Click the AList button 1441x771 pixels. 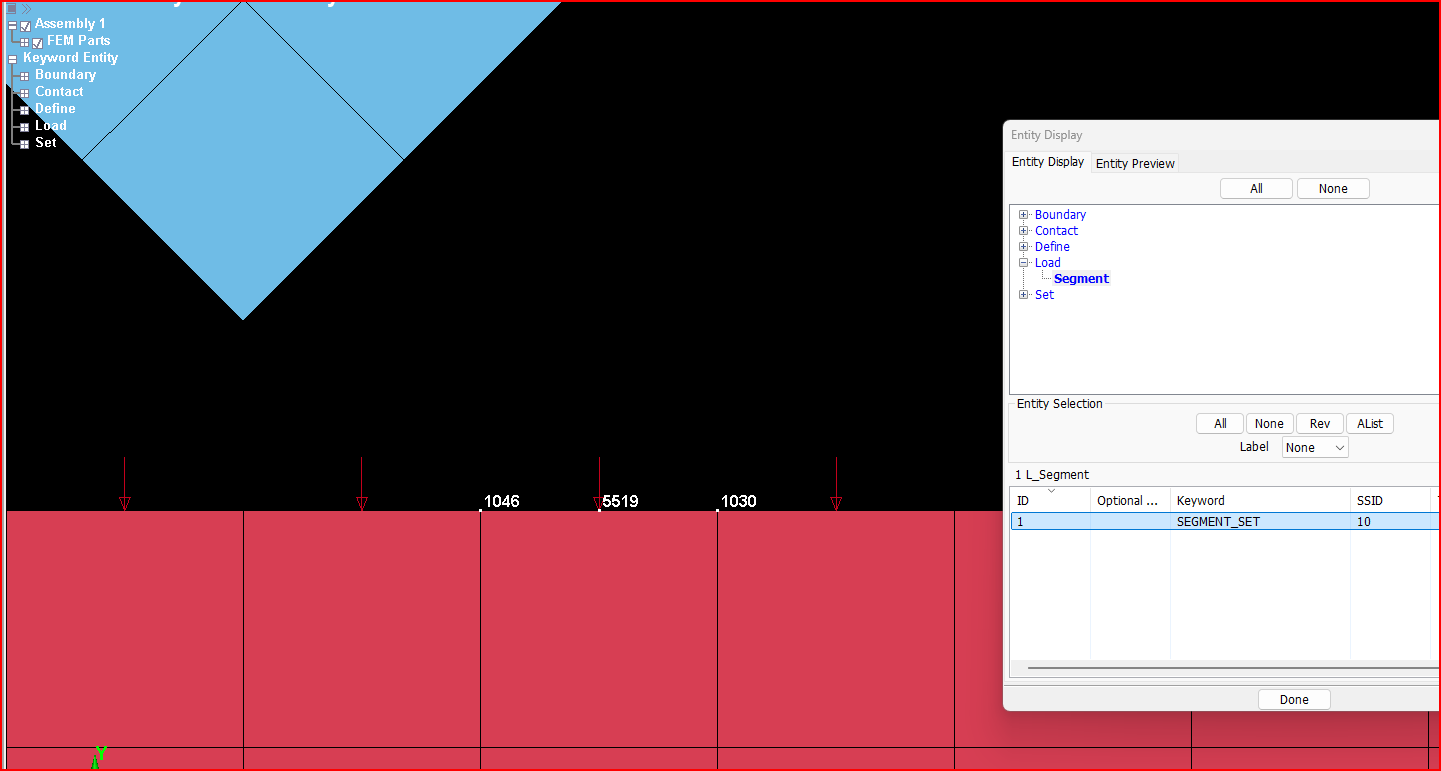click(1370, 423)
